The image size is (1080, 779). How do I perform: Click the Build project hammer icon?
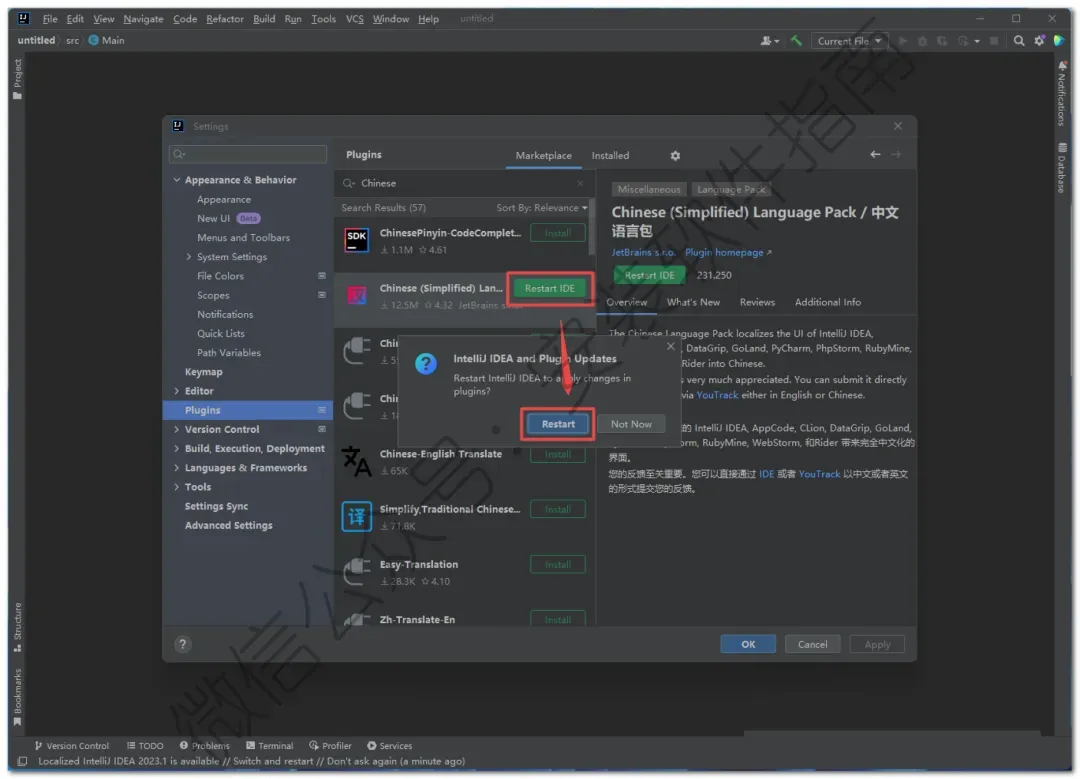pyautogui.click(x=796, y=41)
